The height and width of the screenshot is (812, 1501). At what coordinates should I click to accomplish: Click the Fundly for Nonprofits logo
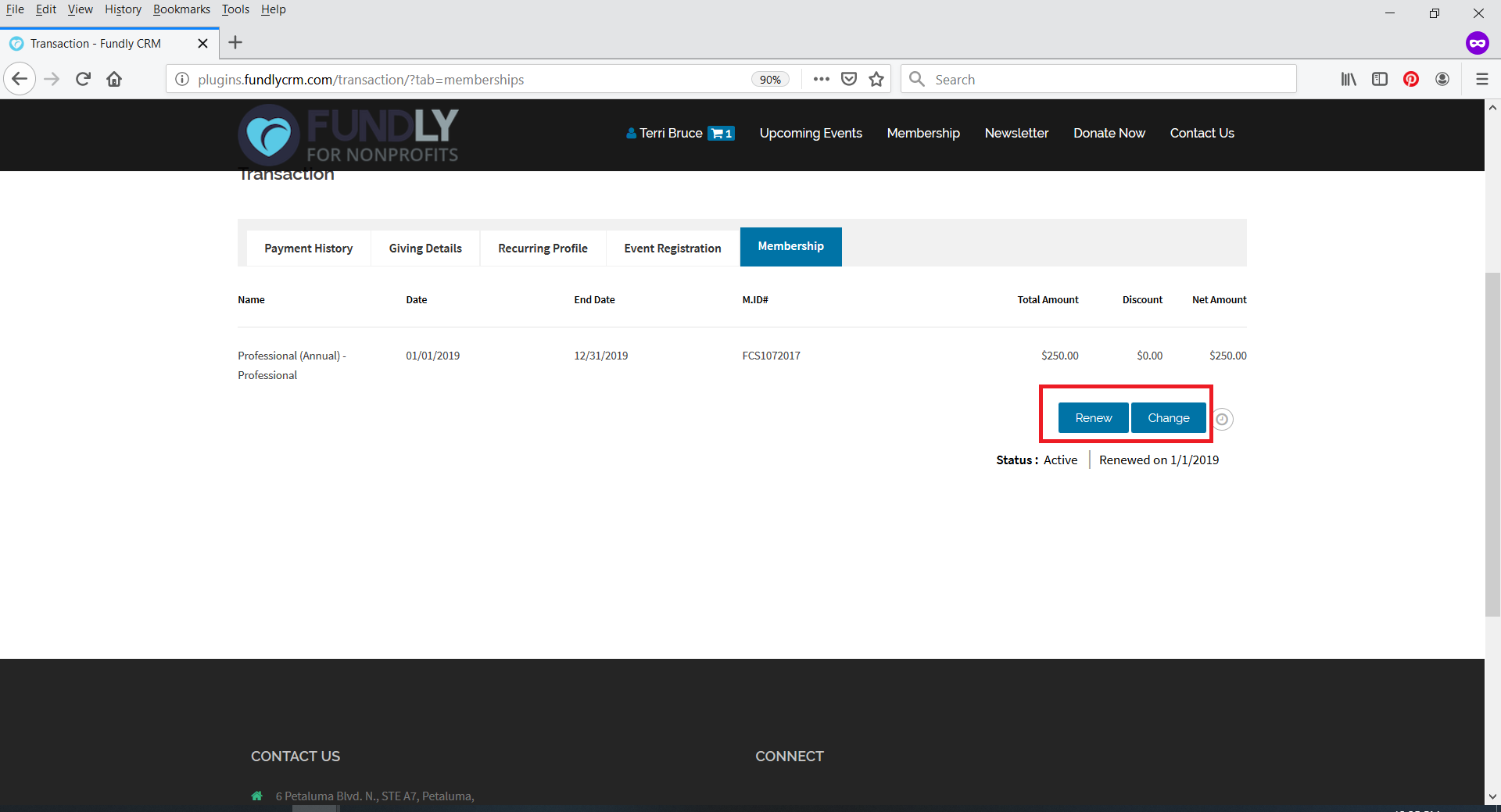coord(349,135)
